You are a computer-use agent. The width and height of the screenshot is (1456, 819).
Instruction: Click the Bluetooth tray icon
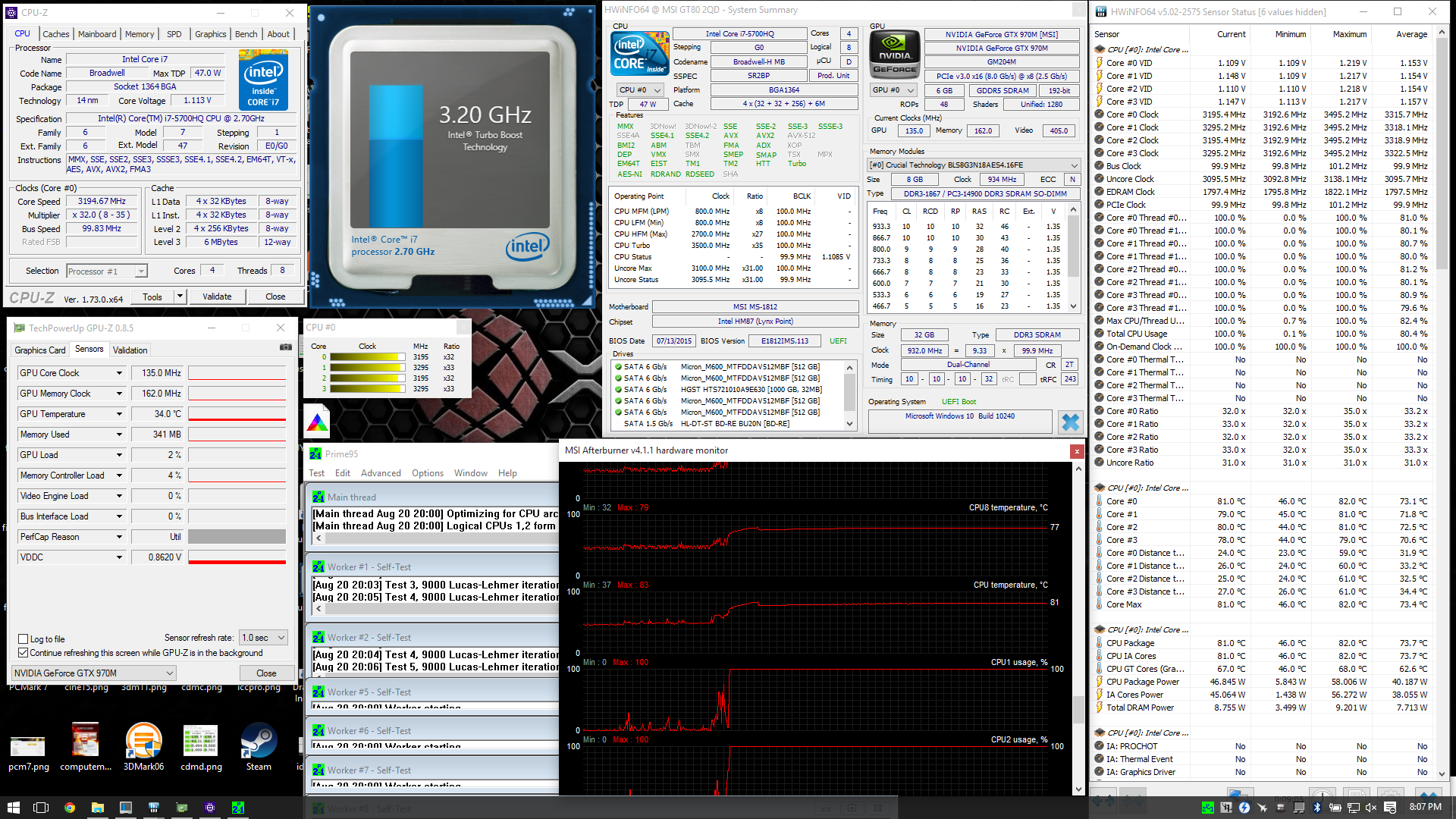pos(1317,808)
